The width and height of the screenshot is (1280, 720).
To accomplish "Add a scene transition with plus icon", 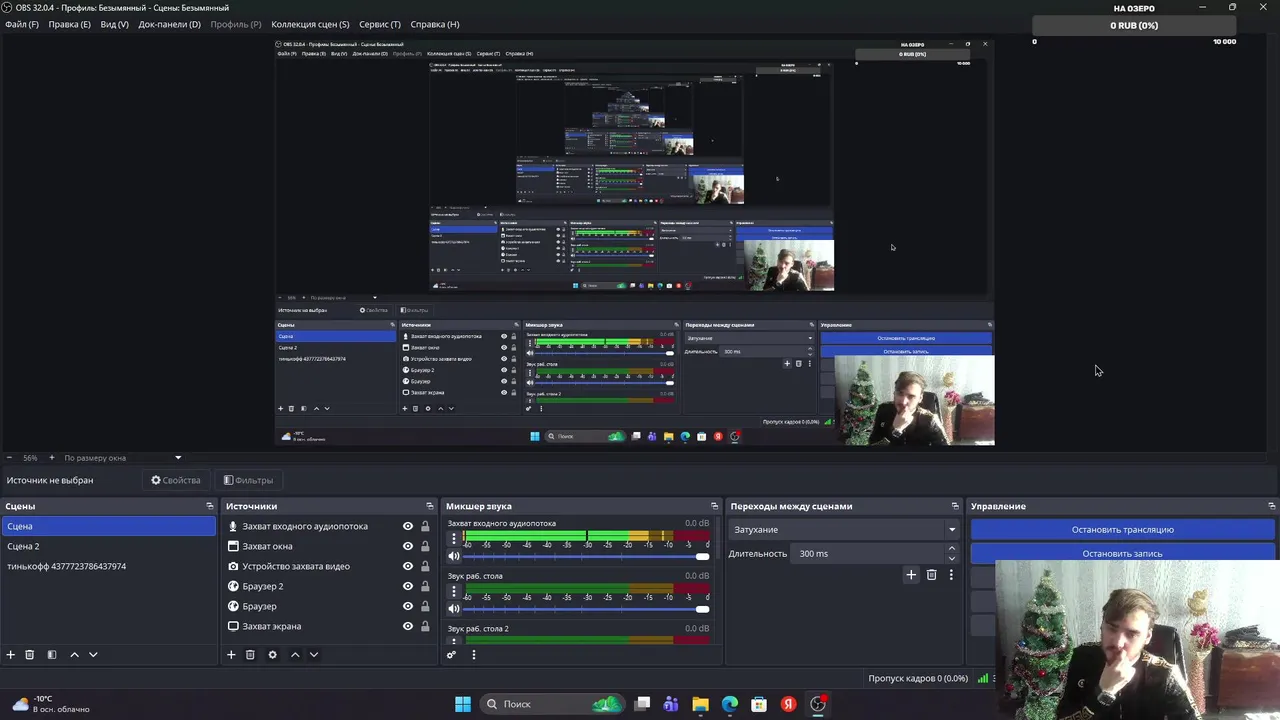I will 911,575.
